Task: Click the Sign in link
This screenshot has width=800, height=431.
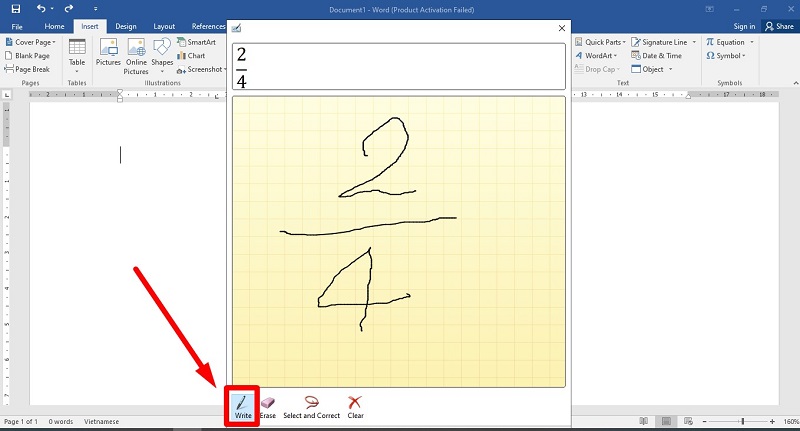Action: 744,26
